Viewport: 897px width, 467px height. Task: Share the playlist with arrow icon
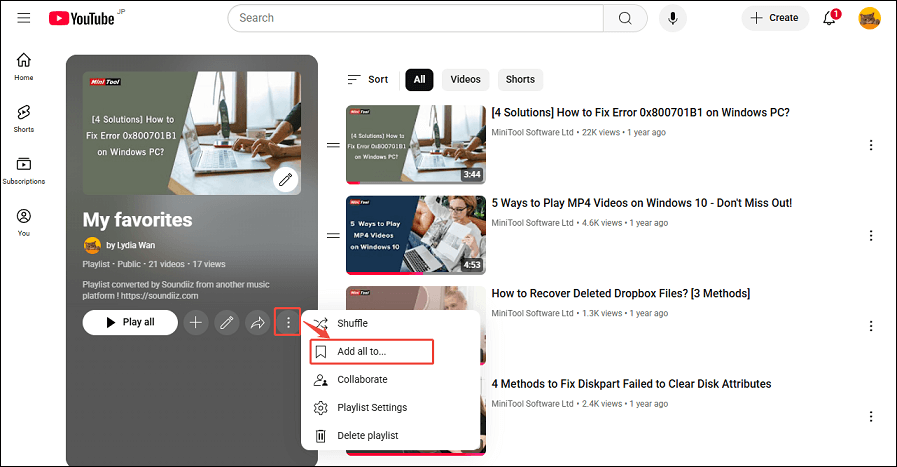pos(257,323)
